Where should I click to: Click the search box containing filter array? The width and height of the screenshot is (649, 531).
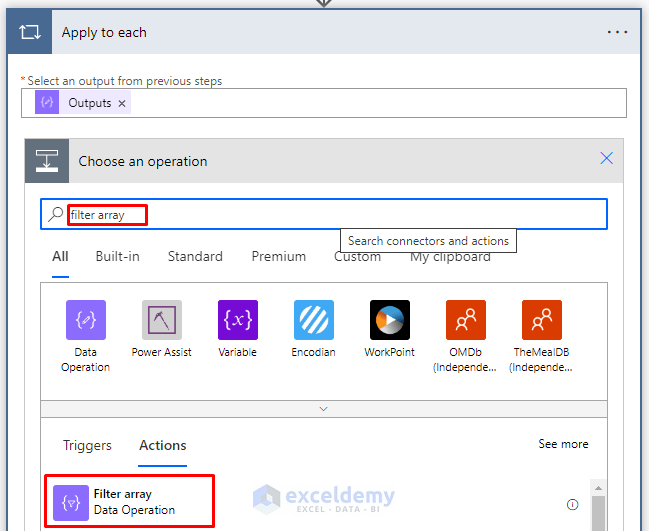(x=324, y=214)
